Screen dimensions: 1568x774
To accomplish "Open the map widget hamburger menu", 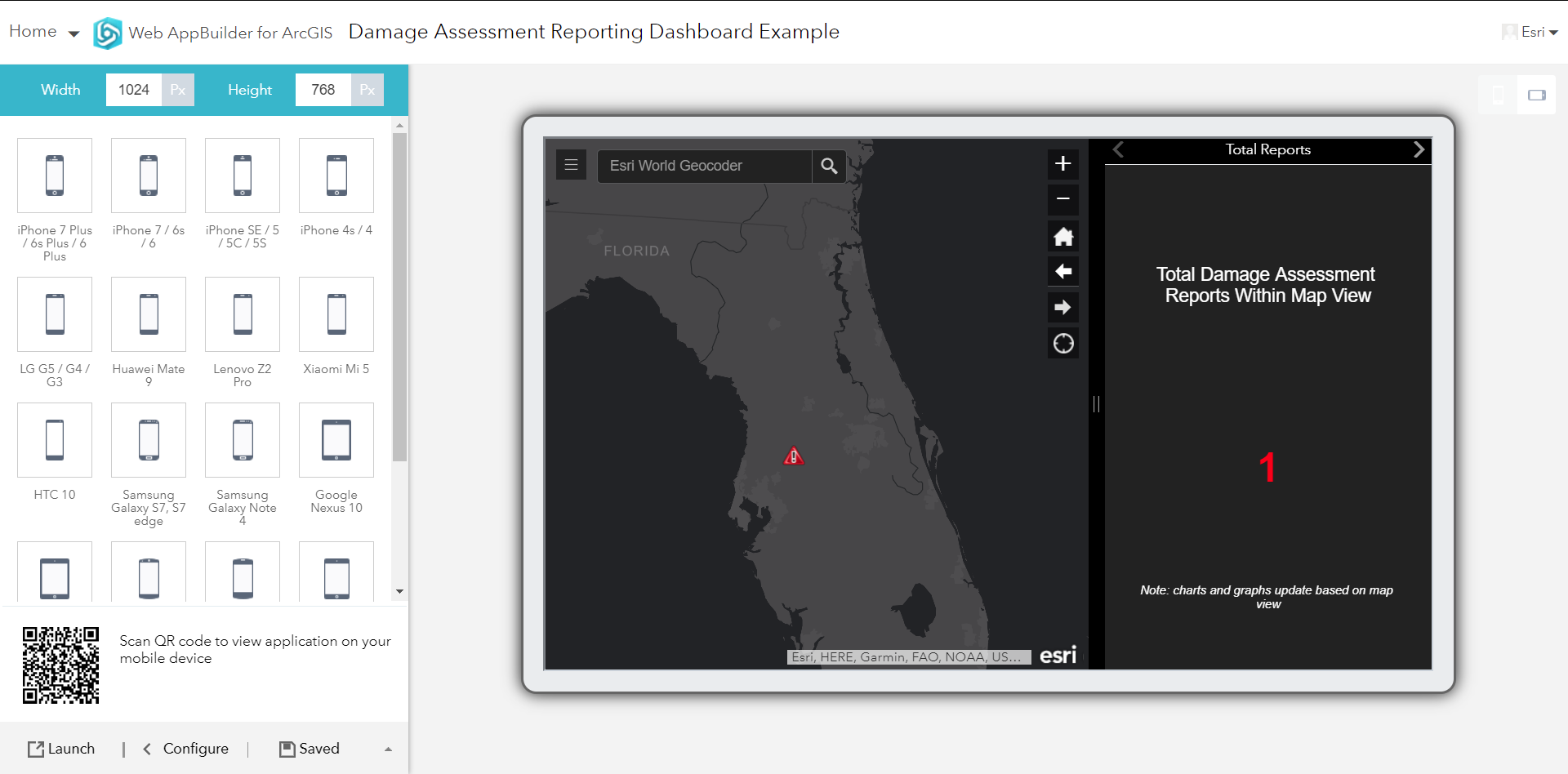I will (572, 165).
